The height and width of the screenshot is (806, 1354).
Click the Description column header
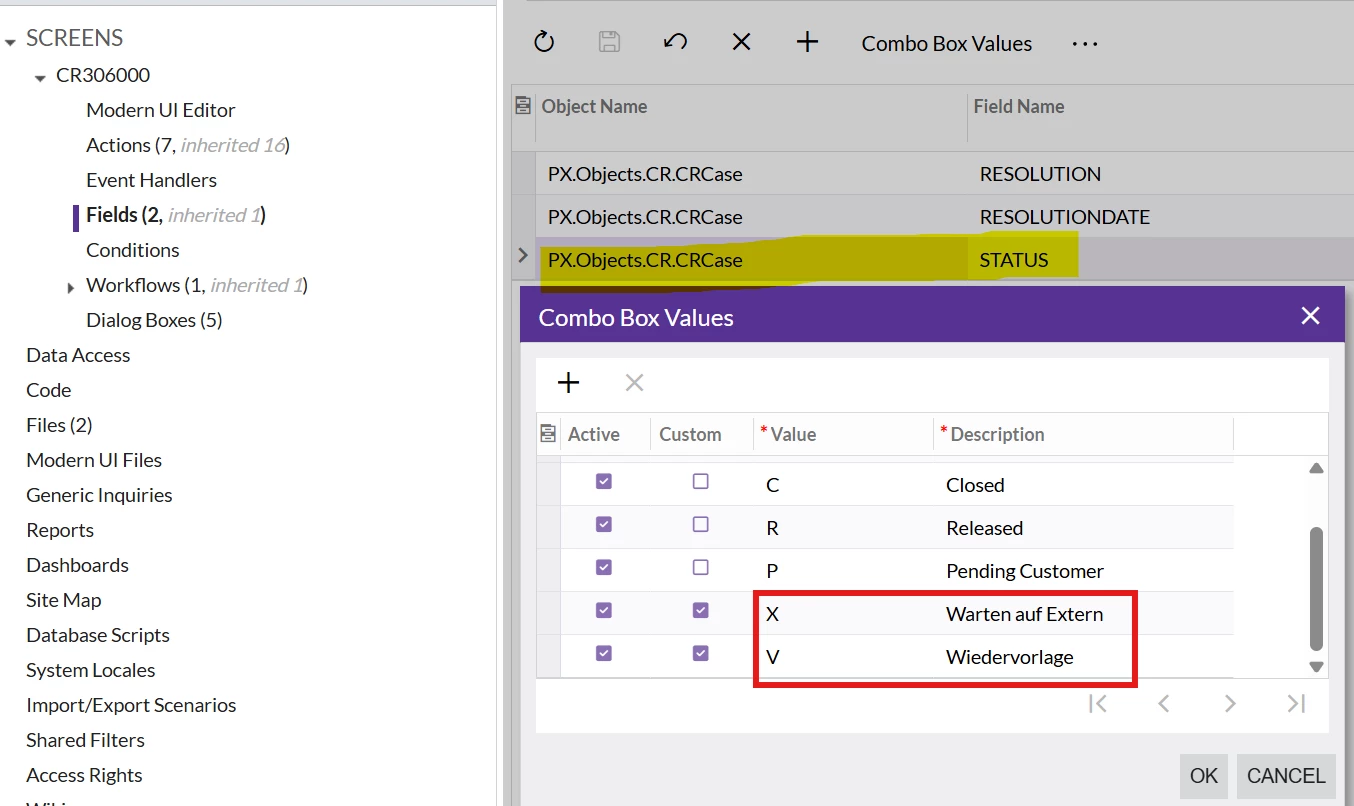997,434
